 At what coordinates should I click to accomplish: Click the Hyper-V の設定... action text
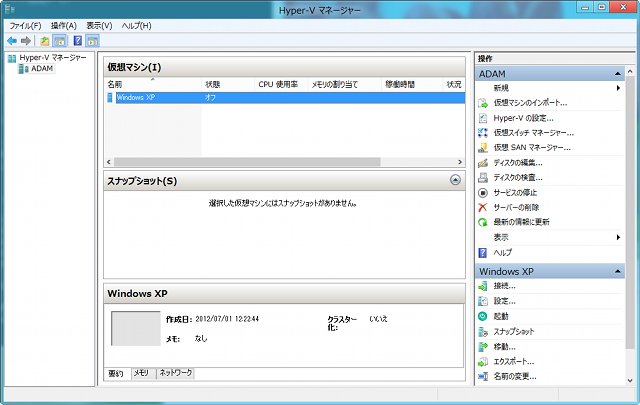tap(524, 118)
